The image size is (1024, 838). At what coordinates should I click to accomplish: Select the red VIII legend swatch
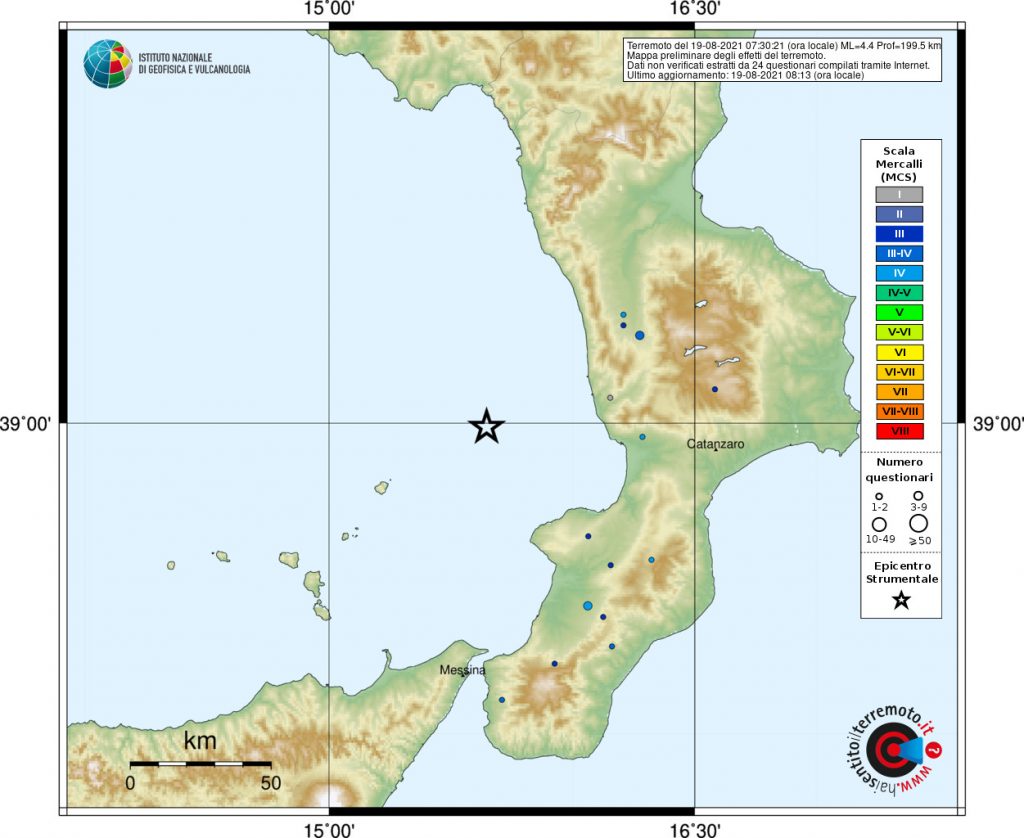click(x=899, y=431)
